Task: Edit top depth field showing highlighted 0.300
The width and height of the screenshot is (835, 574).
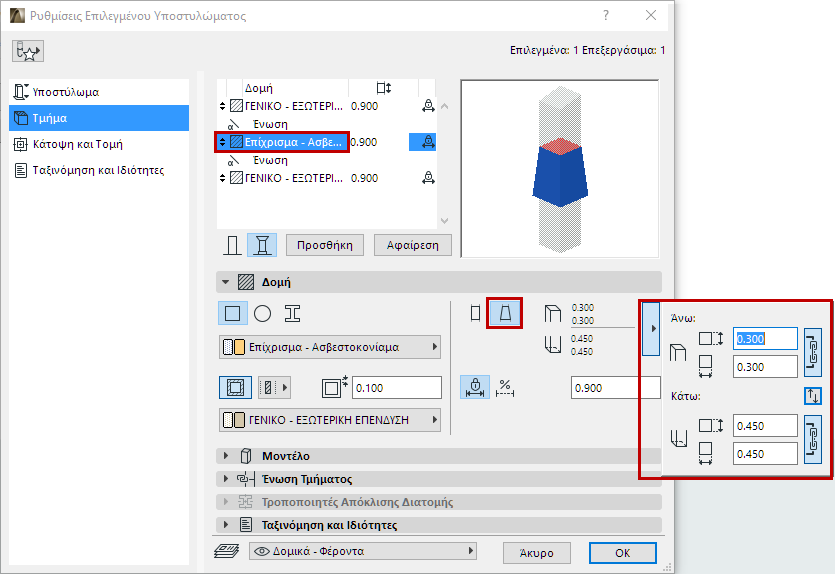Action: pyautogui.click(x=765, y=339)
